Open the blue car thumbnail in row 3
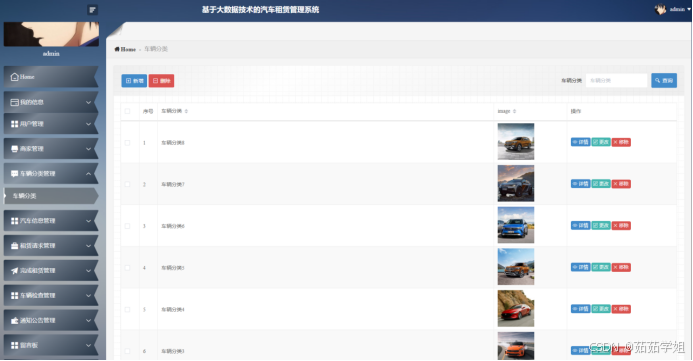Viewport: 693px width, 361px height. [516, 225]
